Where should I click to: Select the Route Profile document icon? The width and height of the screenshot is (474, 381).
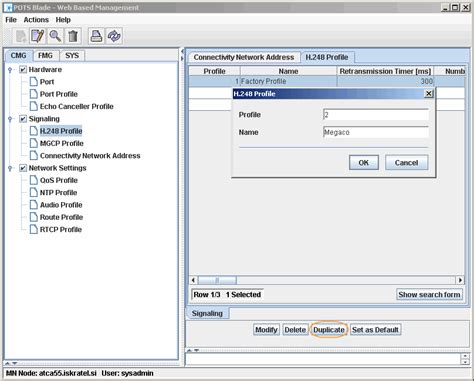click(33, 217)
